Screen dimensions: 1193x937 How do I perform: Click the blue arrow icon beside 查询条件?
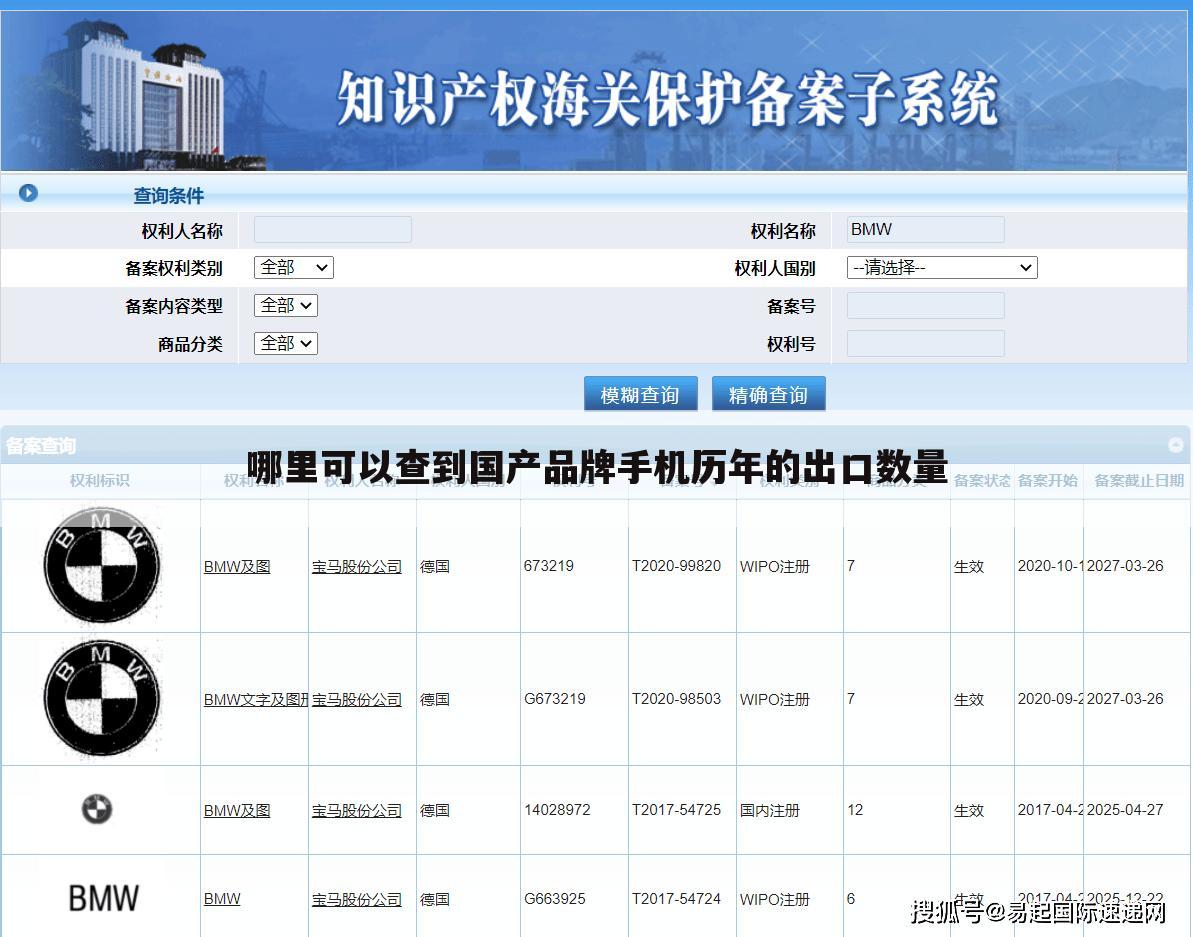point(27,192)
